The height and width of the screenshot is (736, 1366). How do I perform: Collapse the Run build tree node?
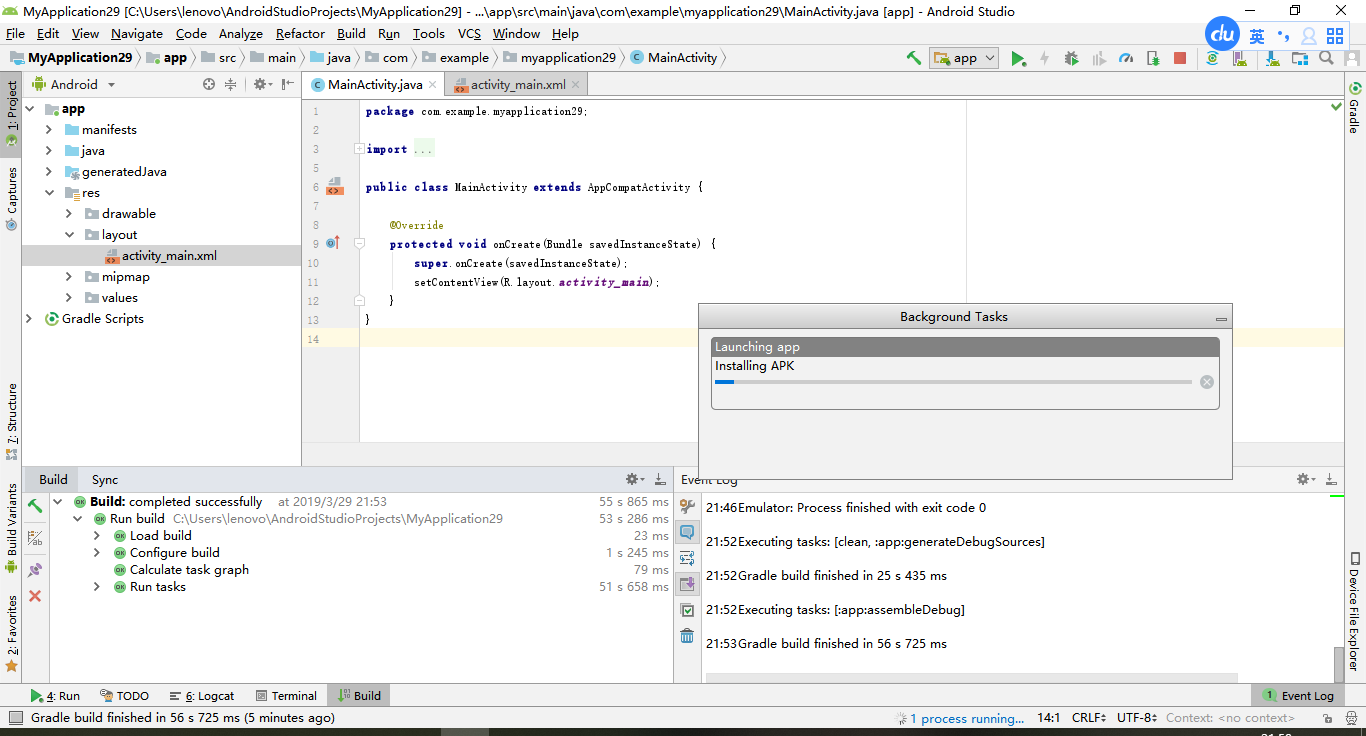(78, 518)
